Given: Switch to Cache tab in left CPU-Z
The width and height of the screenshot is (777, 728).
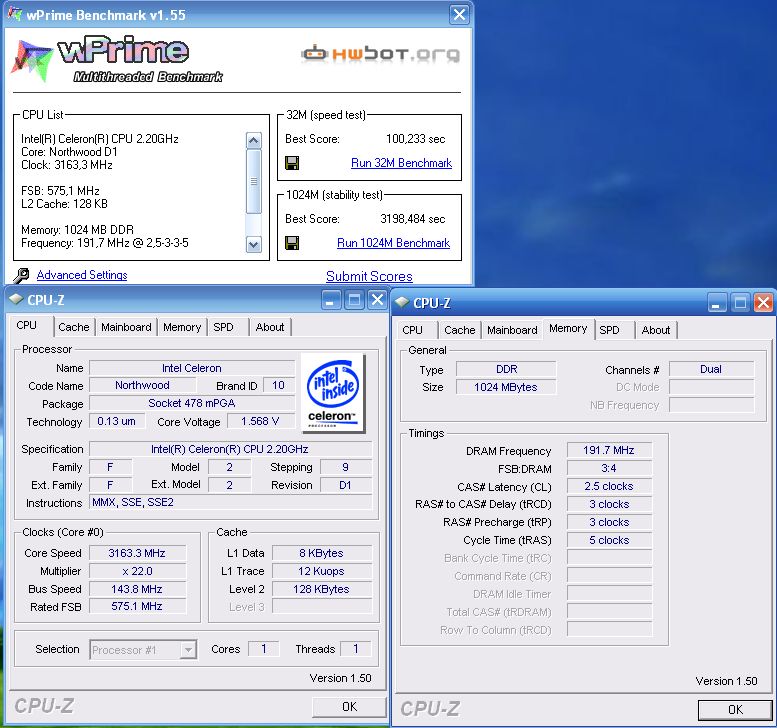Looking at the screenshot, I should [x=74, y=327].
